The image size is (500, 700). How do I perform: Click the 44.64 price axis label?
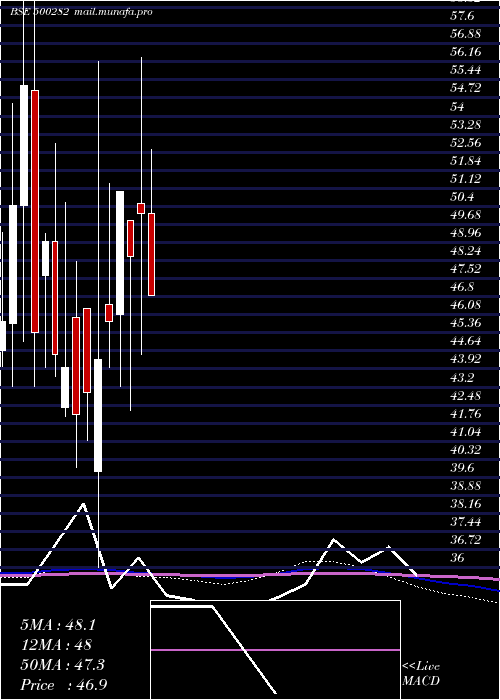click(466, 342)
